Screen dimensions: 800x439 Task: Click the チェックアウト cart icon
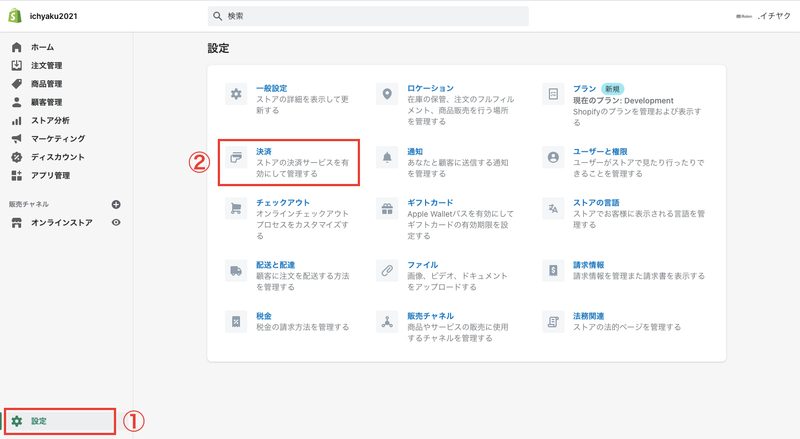(x=236, y=208)
